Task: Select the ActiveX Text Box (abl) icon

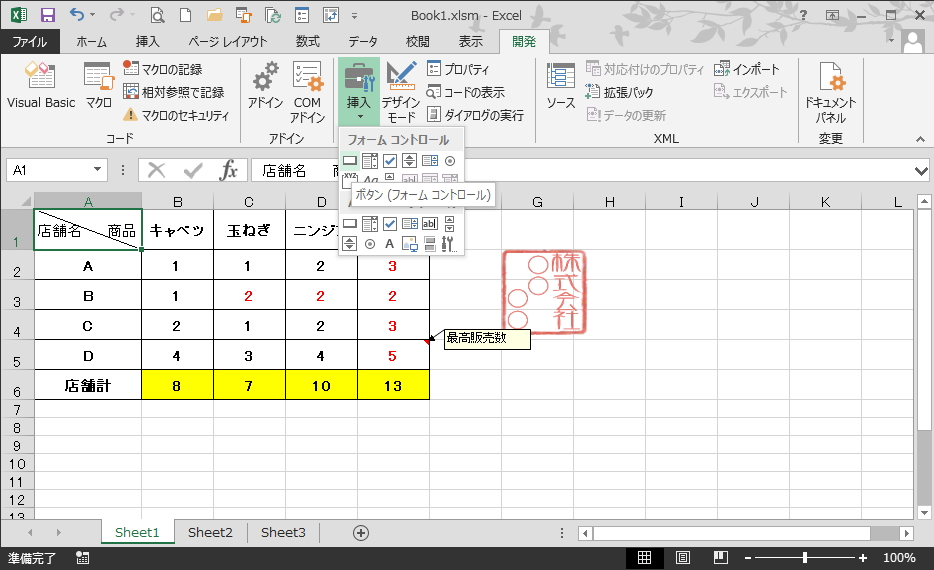Action: pos(429,224)
